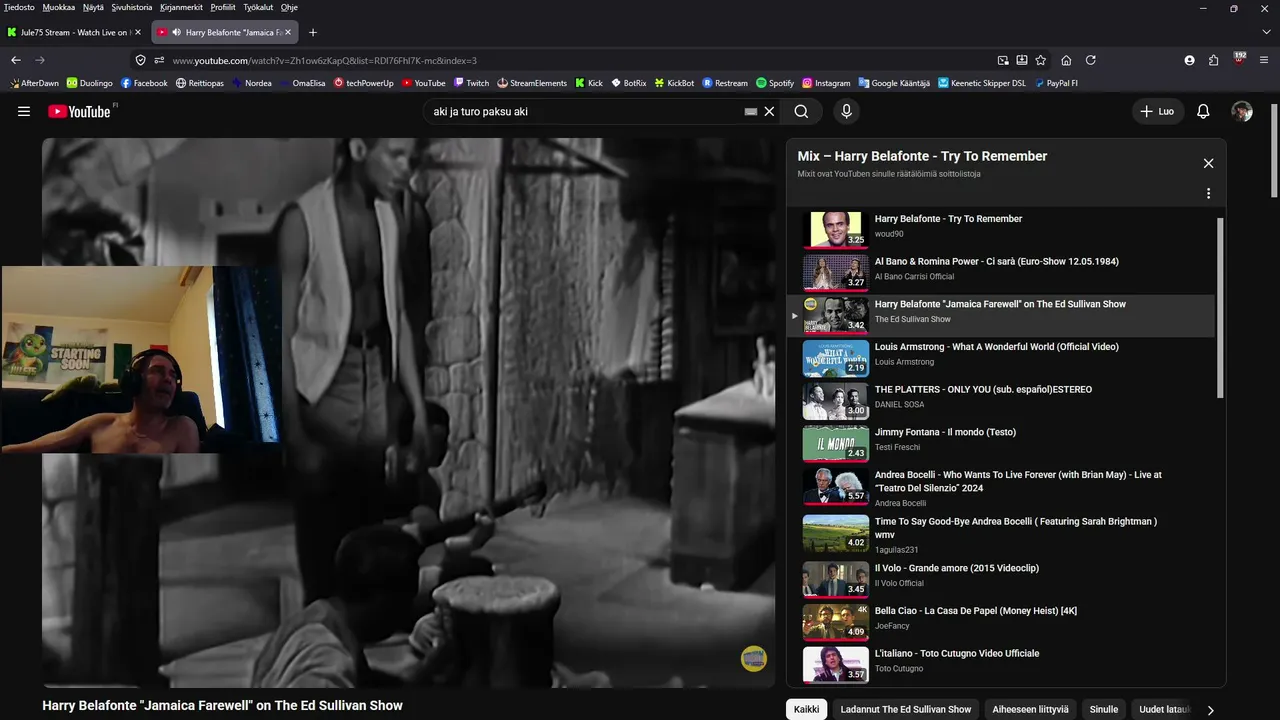Open site permissions icon in address bar
Viewport: 1280px width, 720px height.
point(159,60)
